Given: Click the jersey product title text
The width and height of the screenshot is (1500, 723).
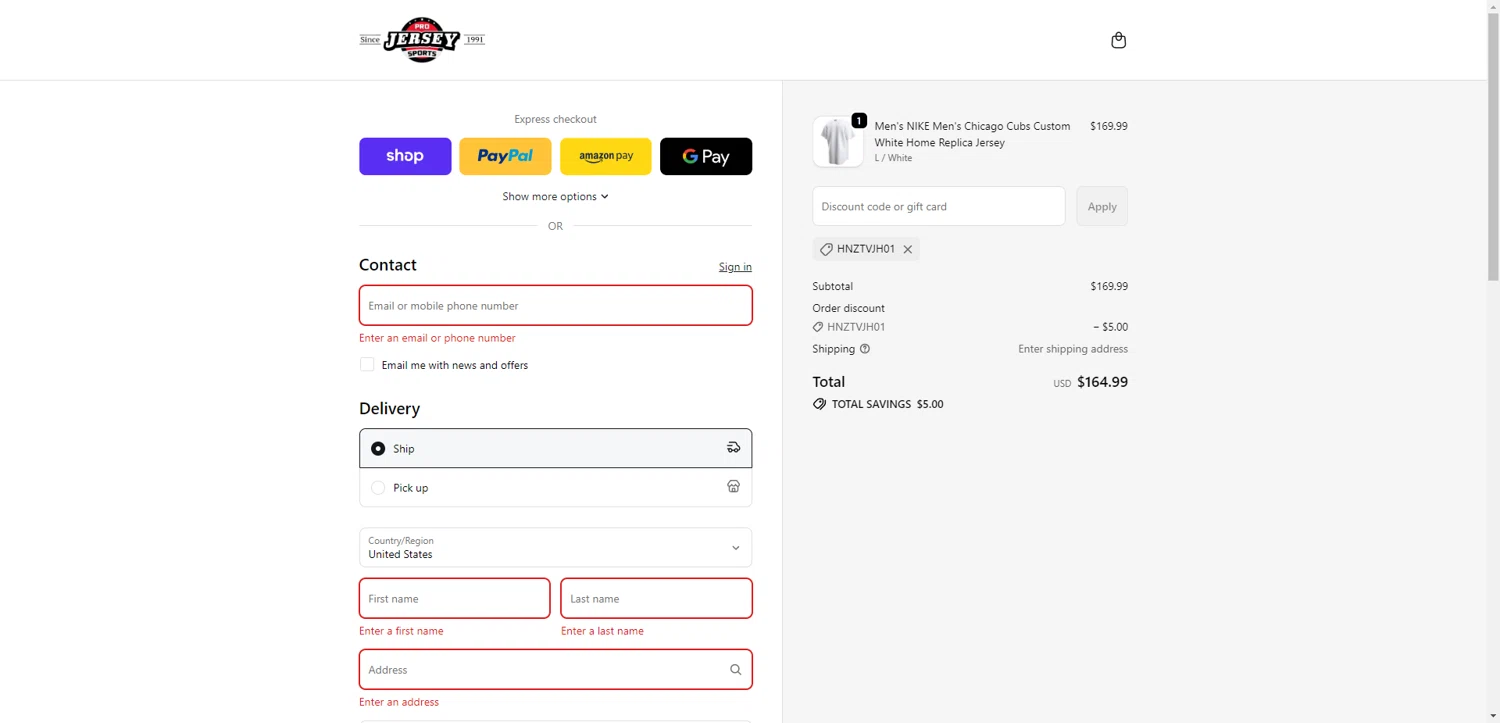Looking at the screenshot, I should 972,134.
